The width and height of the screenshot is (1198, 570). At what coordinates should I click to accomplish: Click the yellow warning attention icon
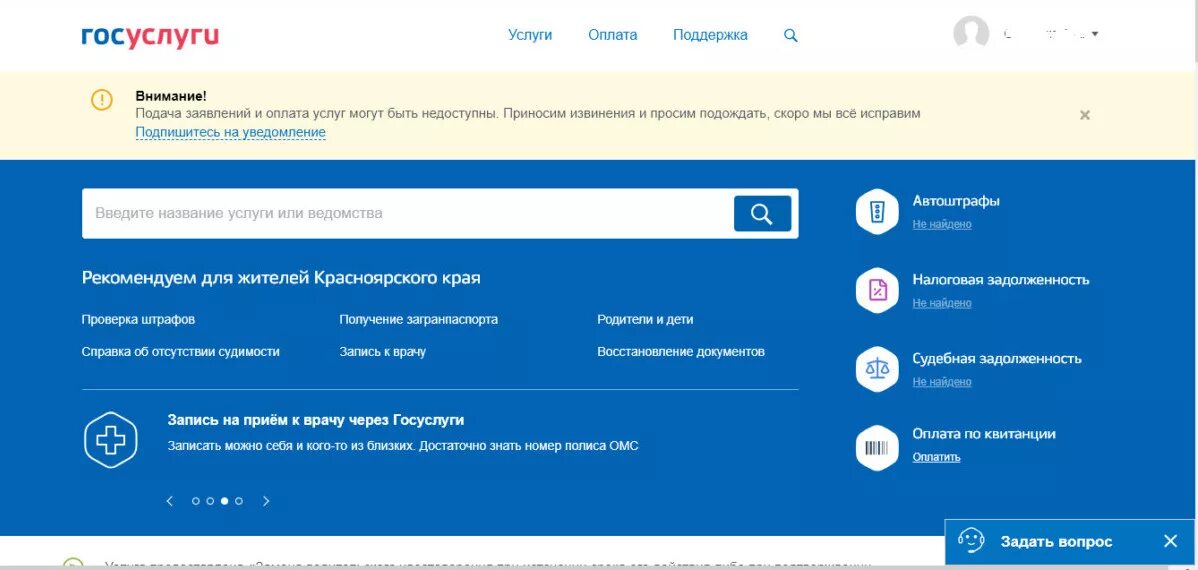[102, 100]
